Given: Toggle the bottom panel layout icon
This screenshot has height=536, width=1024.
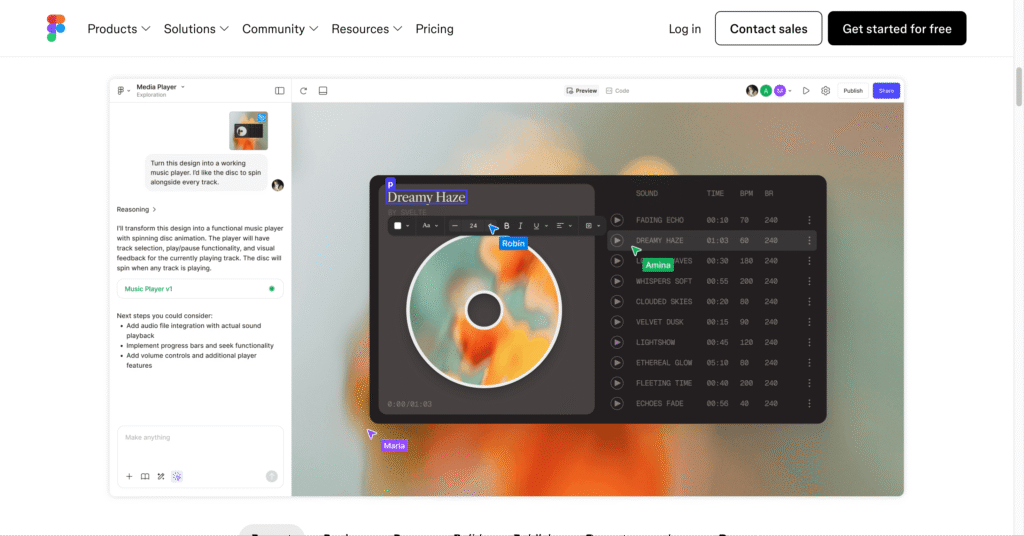Looking at the screenshot, I should click(x=323, y=91).
